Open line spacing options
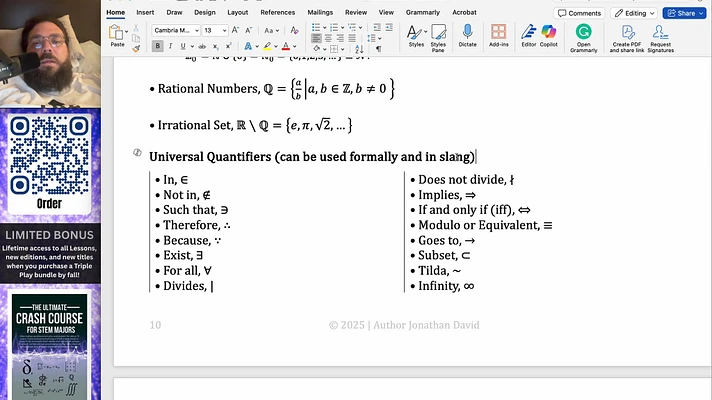Screen dimensions: 712x400 [x=374, y=38]
